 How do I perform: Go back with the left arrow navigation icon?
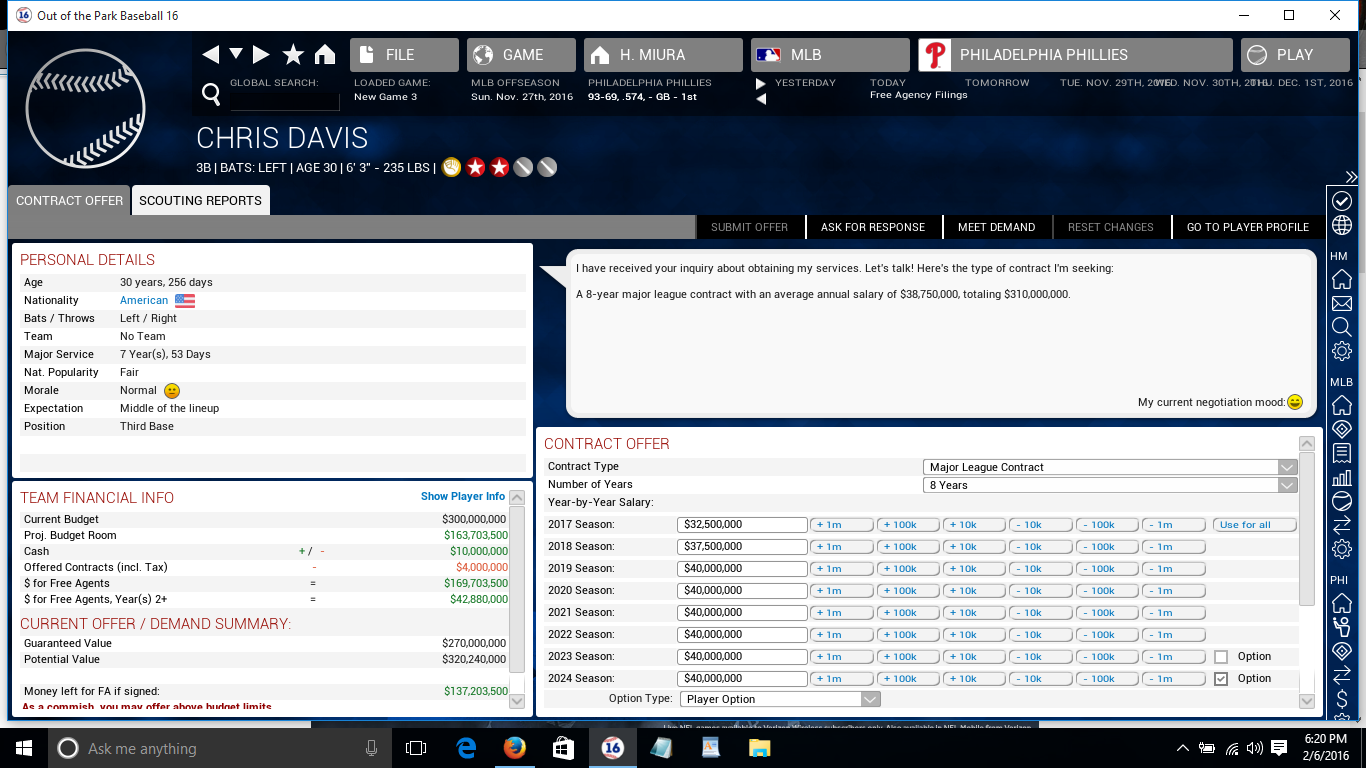(x=211, y=54)
